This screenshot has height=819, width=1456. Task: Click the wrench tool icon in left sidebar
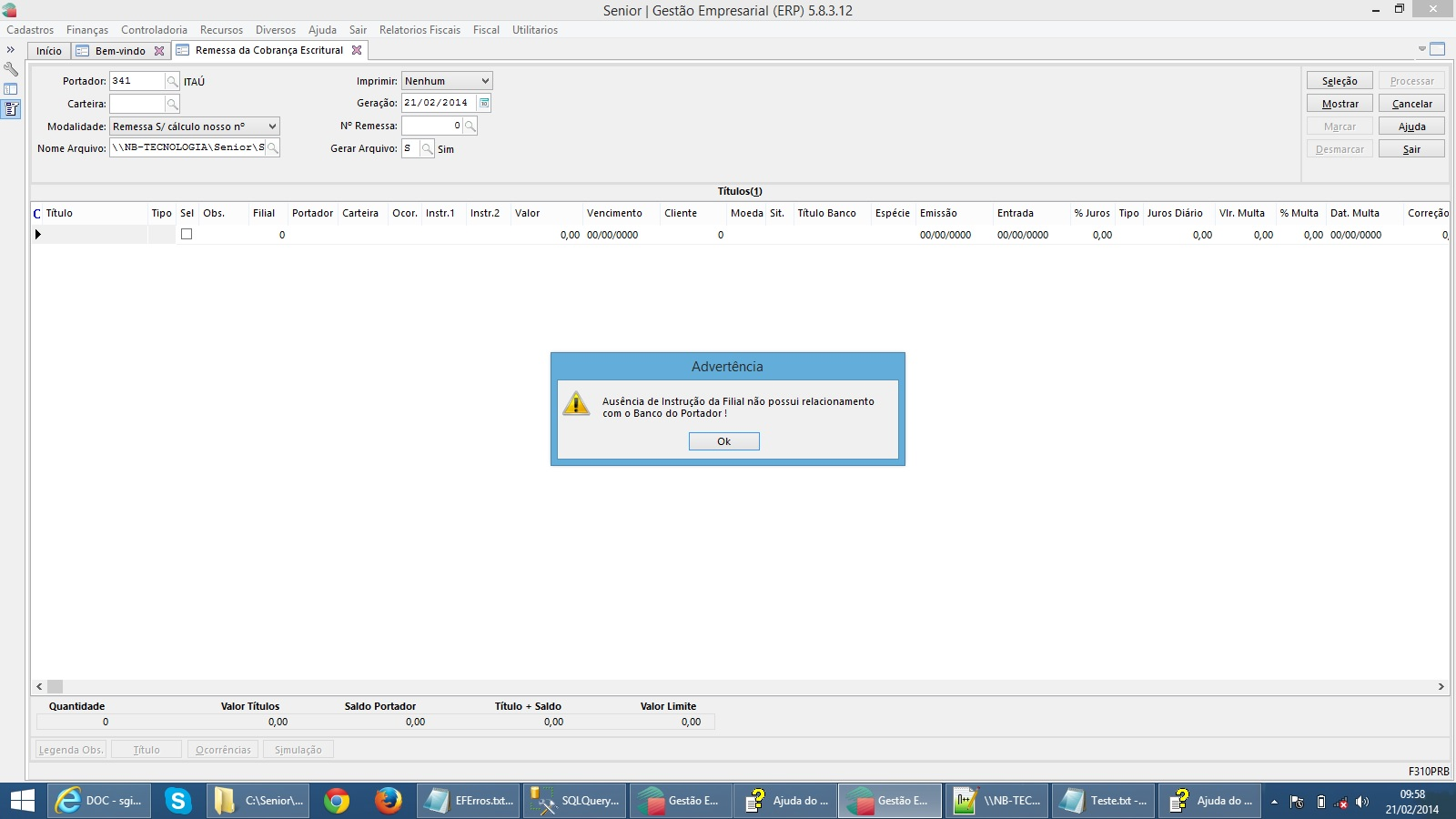click(x=11, y=69)
